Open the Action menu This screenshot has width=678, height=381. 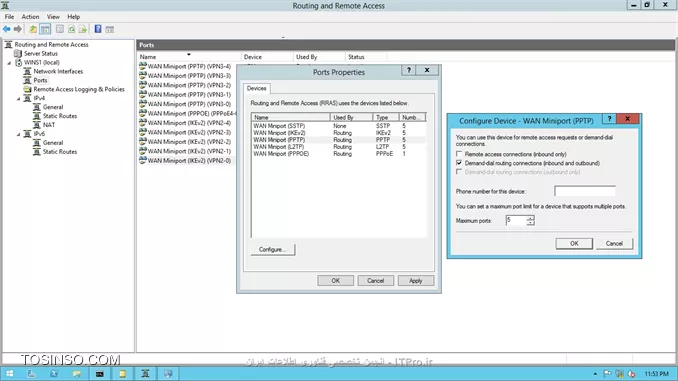pos(30,16)
